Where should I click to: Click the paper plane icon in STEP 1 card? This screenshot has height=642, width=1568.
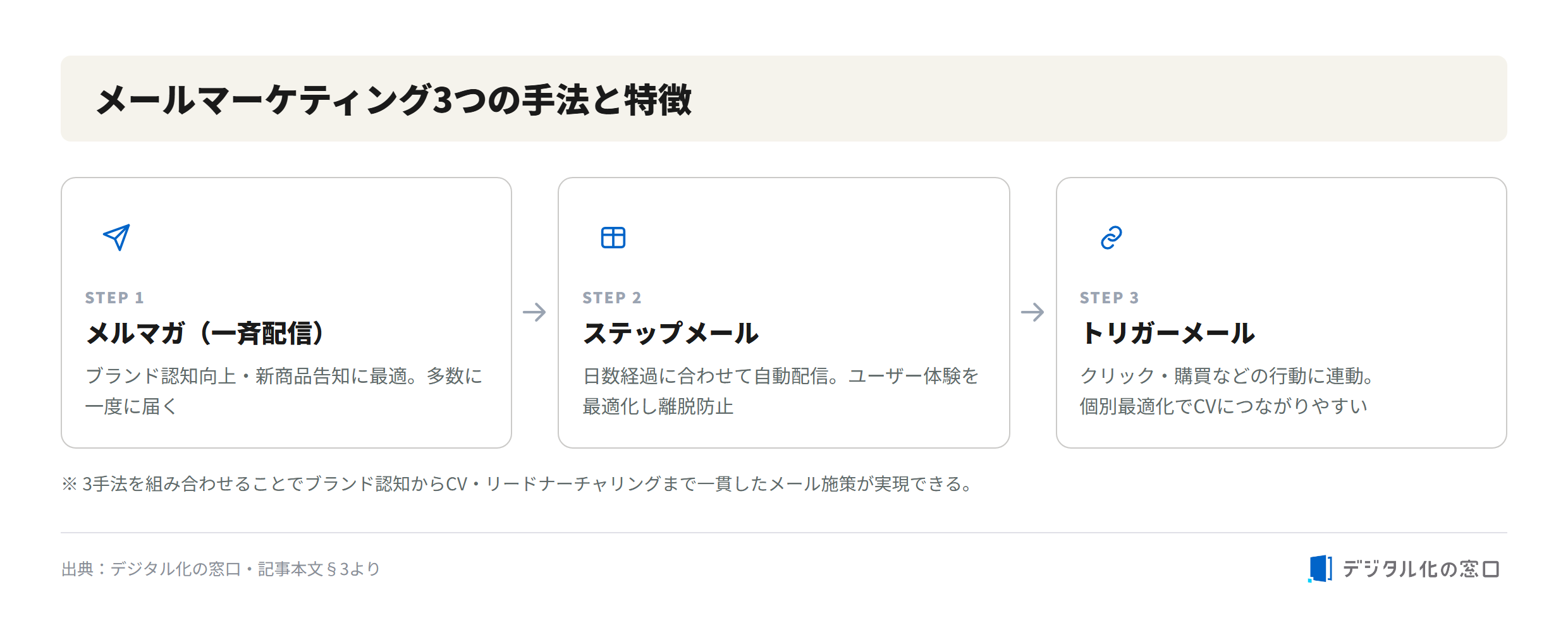[x=116, y=238]
